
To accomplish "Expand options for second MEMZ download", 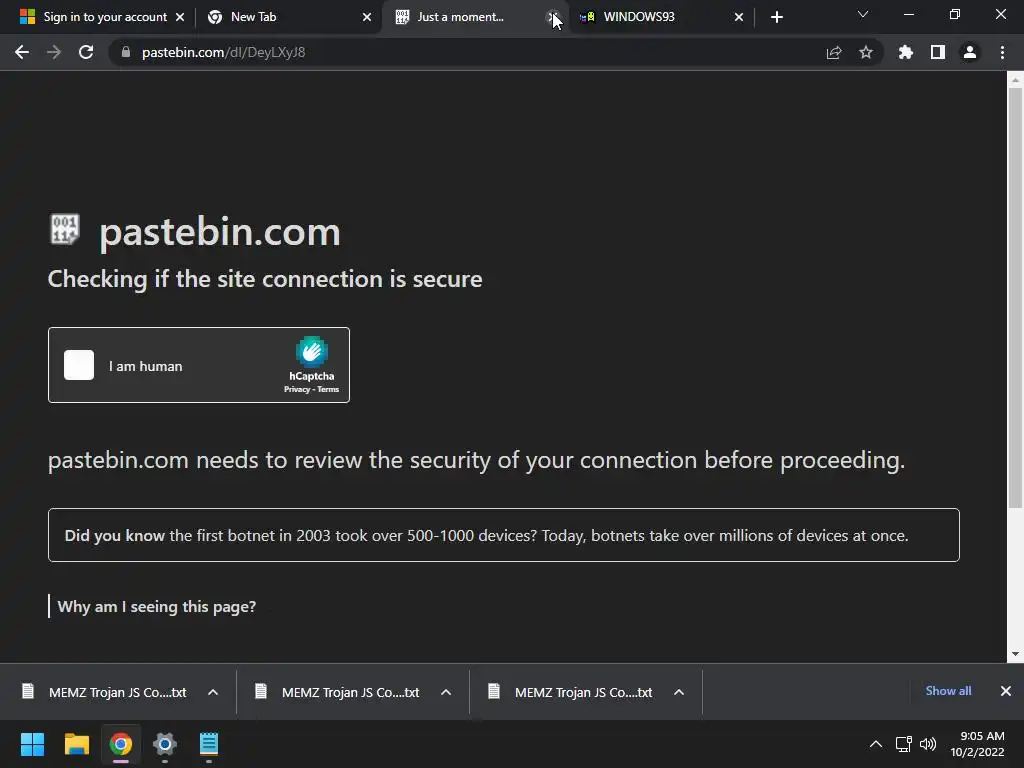I will pyautogui.click(x=446, y=692).
